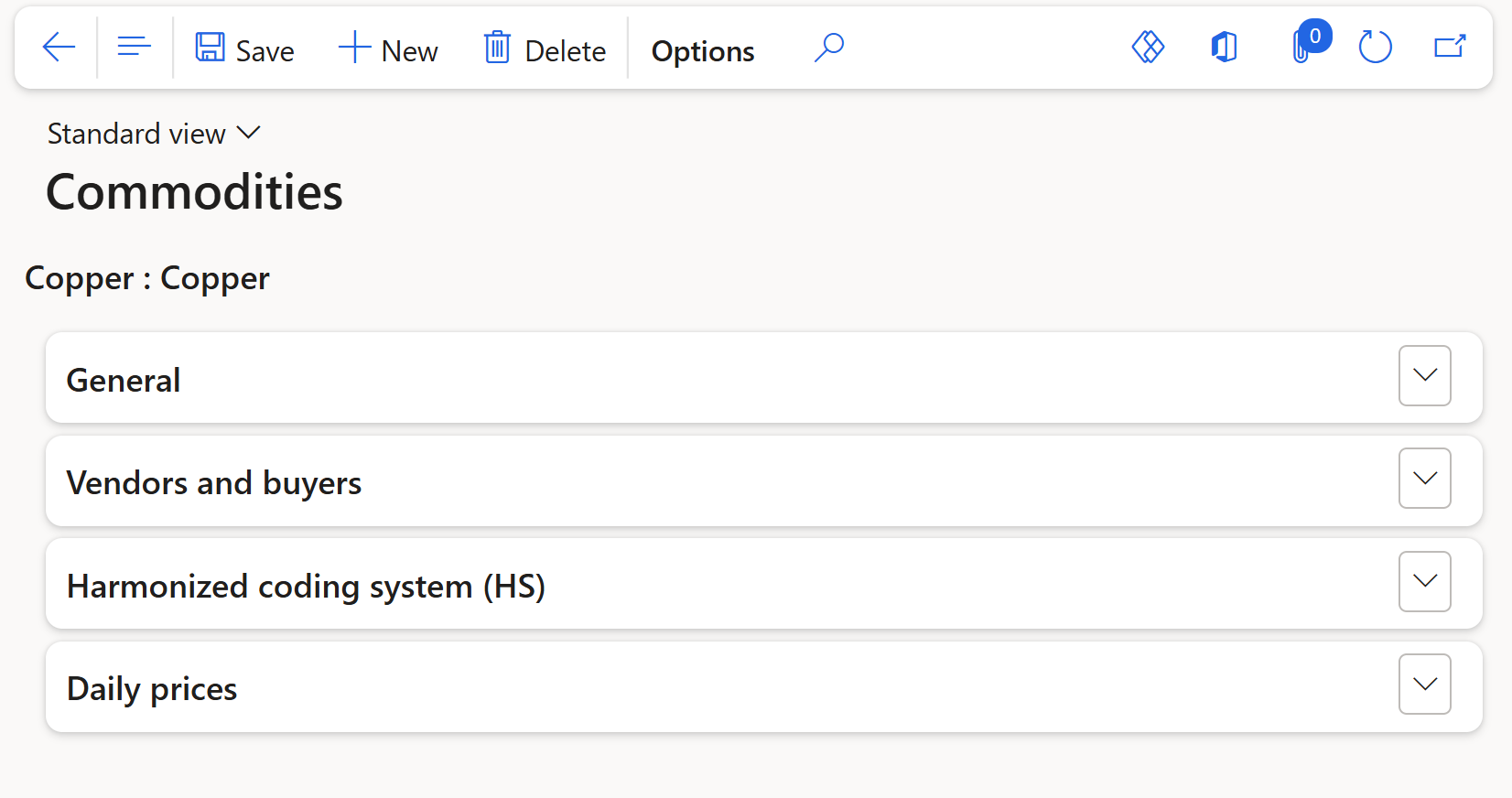Click the Daily prices section header
The image size is (1512, 798).
click(x=763, y=686)
